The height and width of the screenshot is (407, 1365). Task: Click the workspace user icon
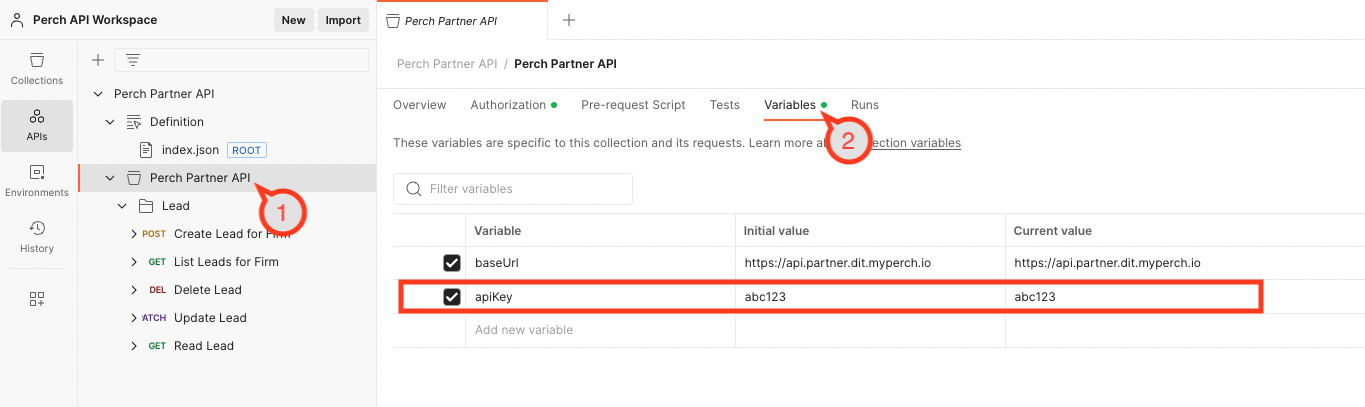point(17,20)
